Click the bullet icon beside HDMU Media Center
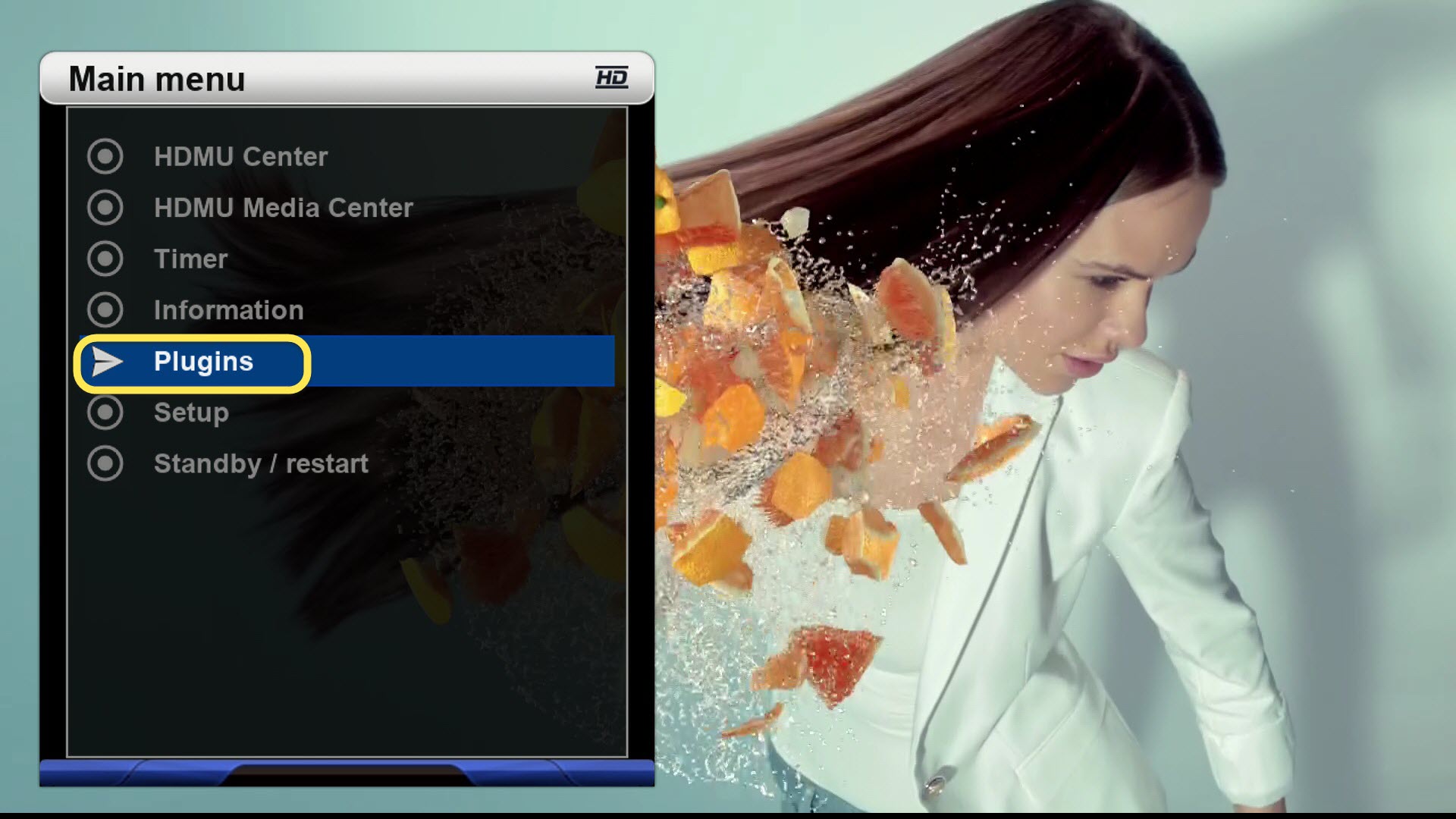The height and width of the screenshot is (819, 1456). click(105, 208)
